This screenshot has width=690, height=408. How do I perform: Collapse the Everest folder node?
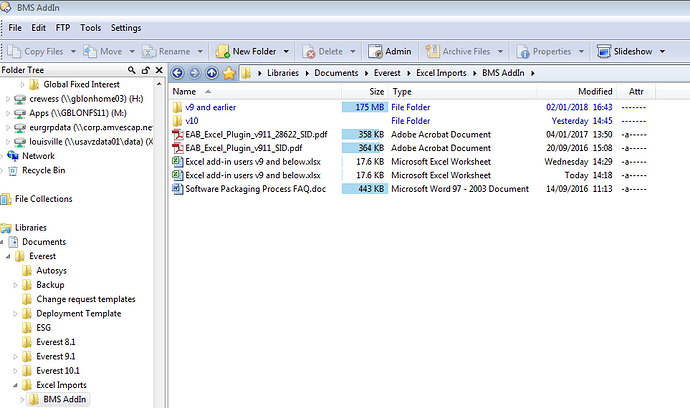(x=8, y=256)
